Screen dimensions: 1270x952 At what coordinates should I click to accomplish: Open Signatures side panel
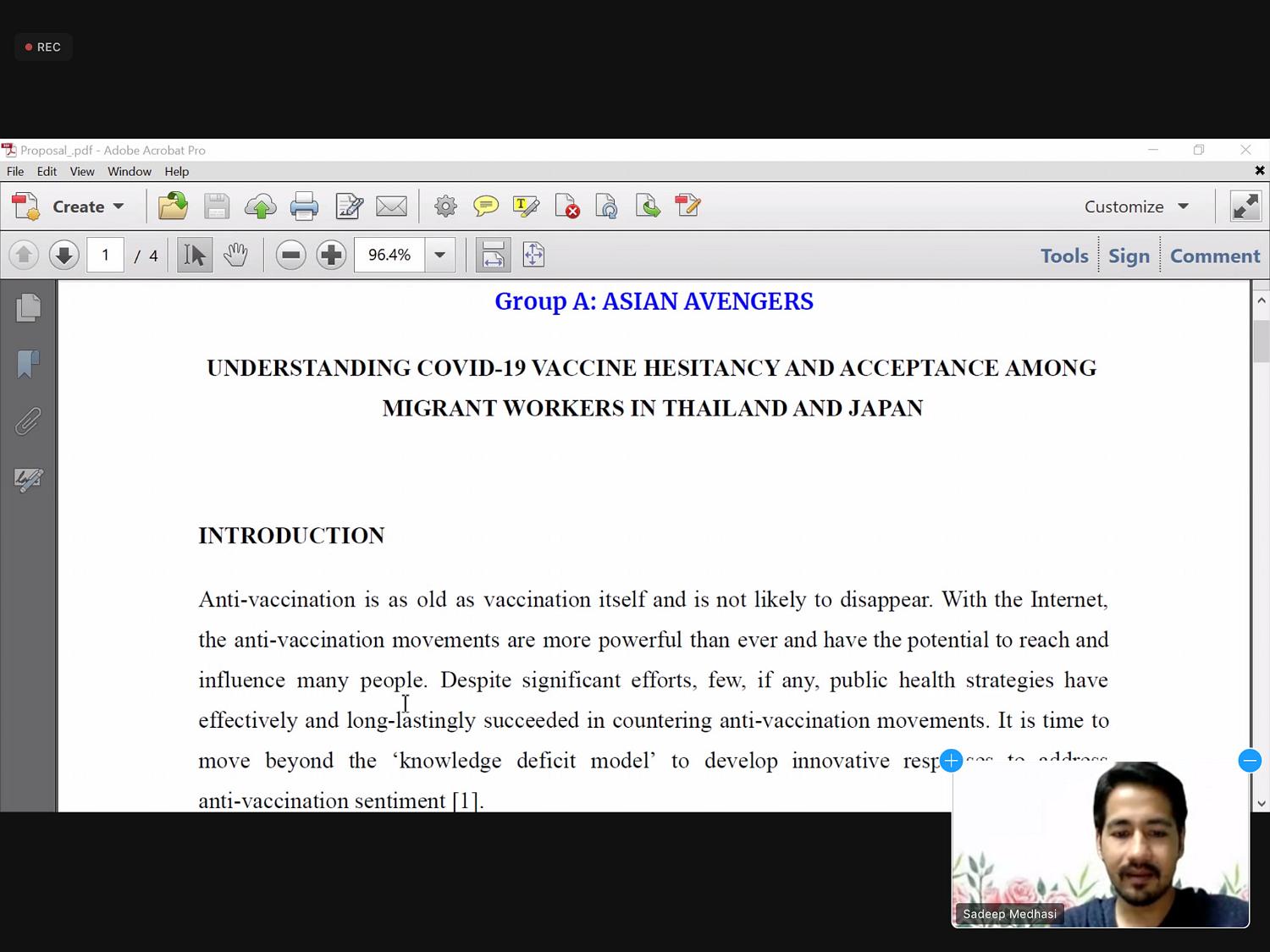pos(28,480)
